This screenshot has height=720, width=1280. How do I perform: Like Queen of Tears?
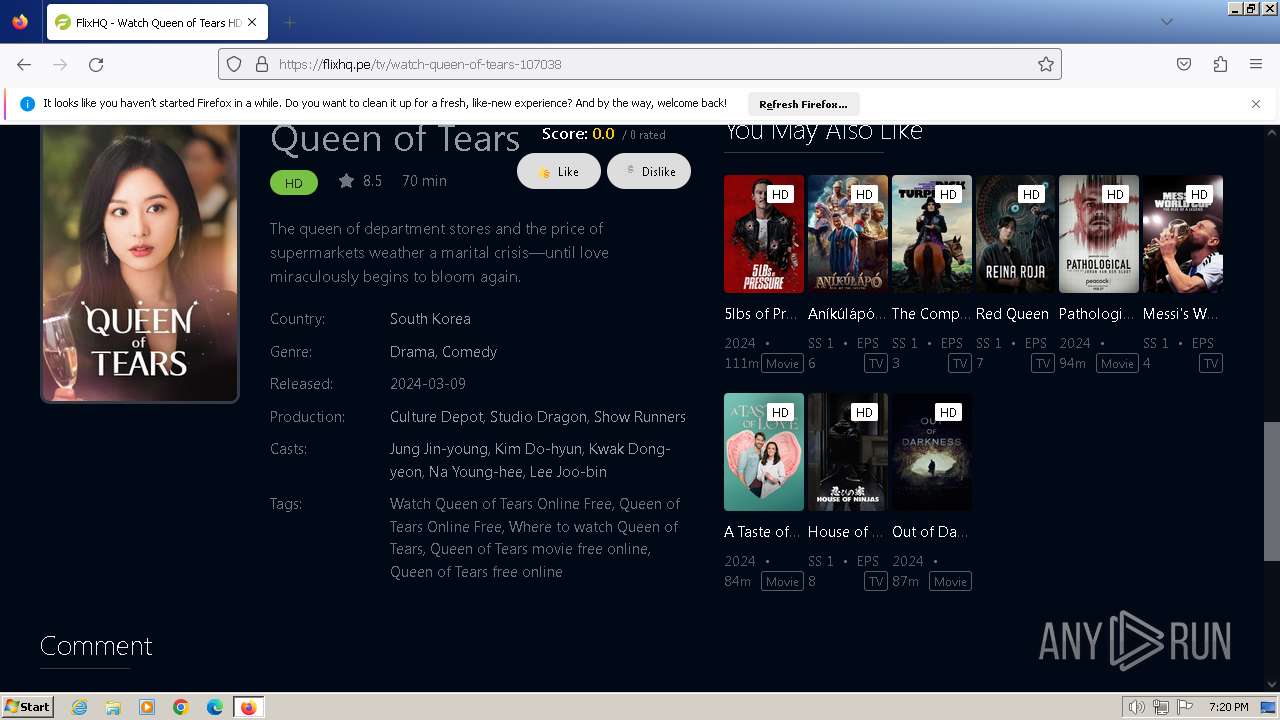point(559,172)
